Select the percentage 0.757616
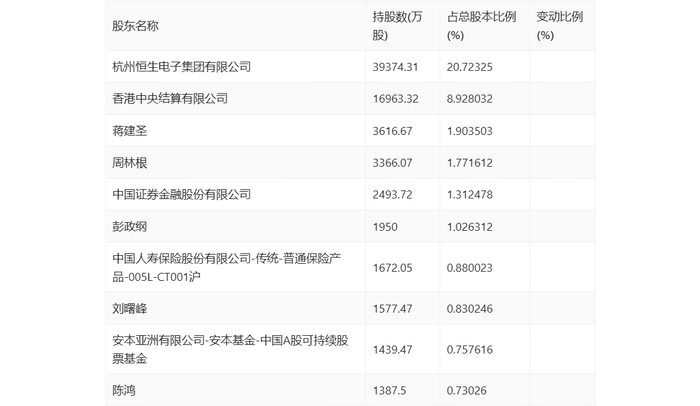700x406 pixels. pos(470,349)
